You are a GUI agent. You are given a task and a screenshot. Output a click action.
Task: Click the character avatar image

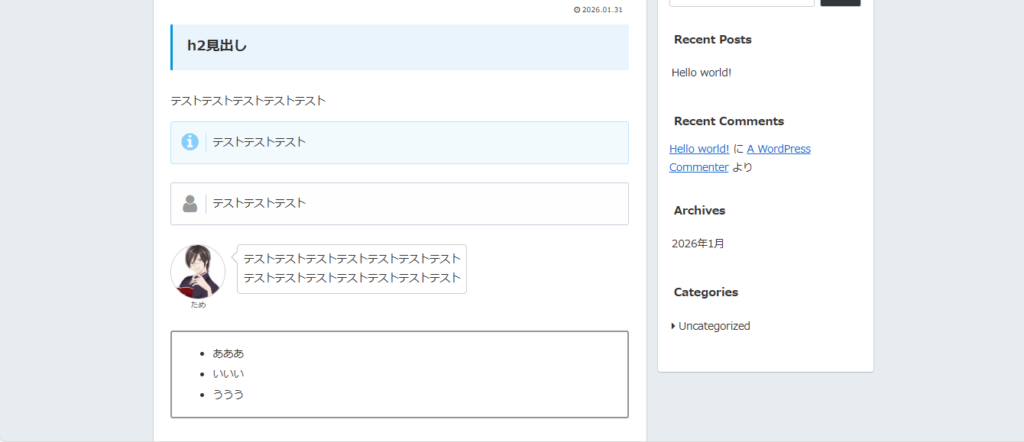[198, 270]
